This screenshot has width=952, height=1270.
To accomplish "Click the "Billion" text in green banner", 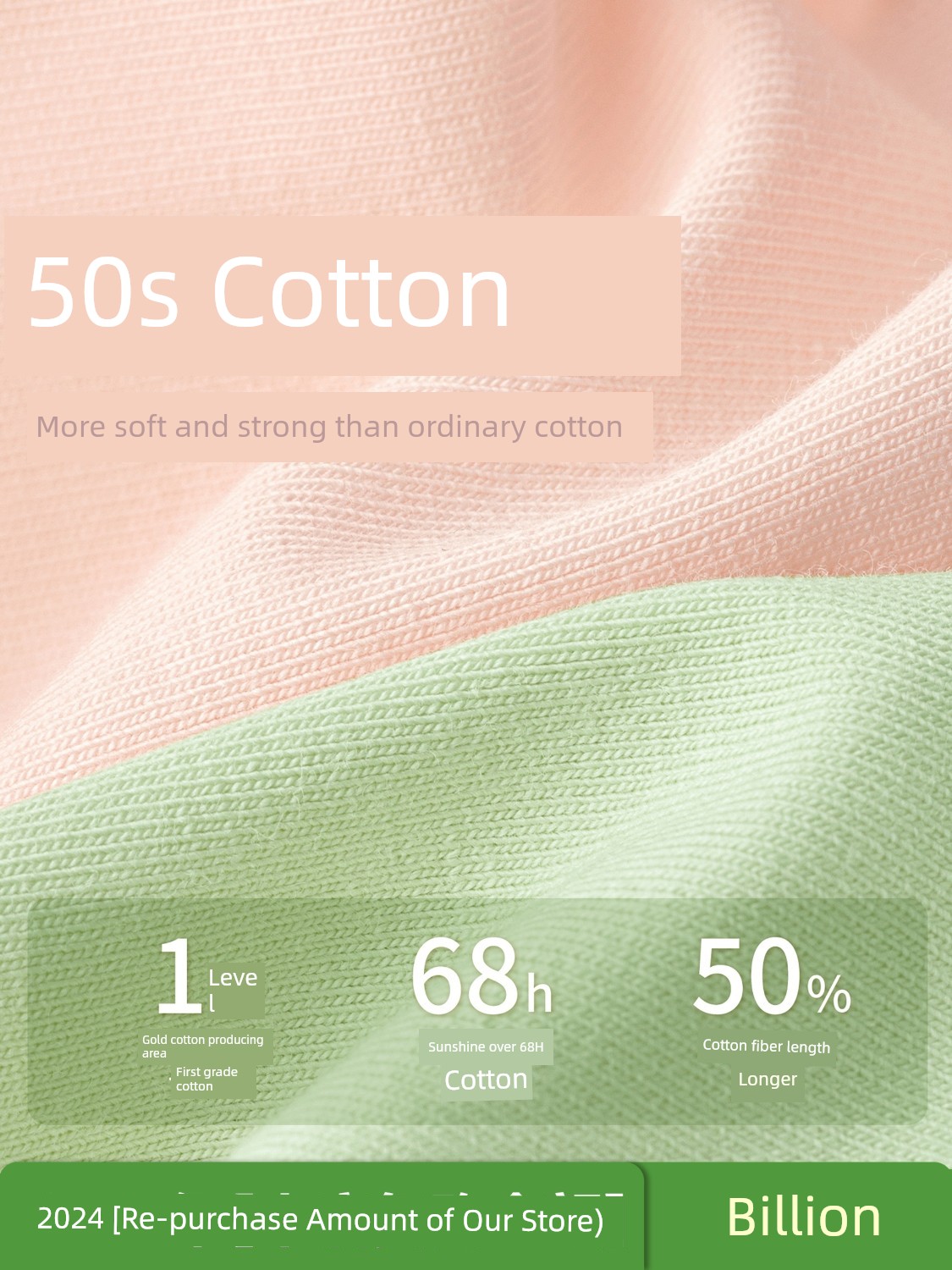I will tap(804, 1218).
